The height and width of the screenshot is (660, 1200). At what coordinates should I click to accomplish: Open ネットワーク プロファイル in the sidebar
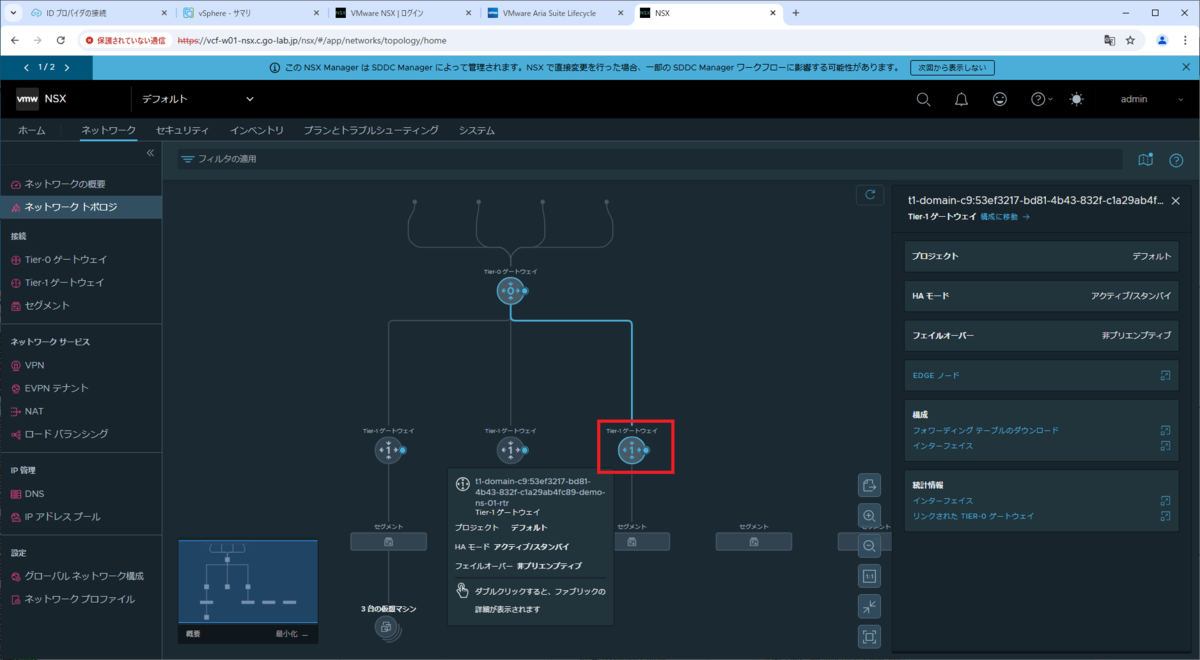(80, 599)
